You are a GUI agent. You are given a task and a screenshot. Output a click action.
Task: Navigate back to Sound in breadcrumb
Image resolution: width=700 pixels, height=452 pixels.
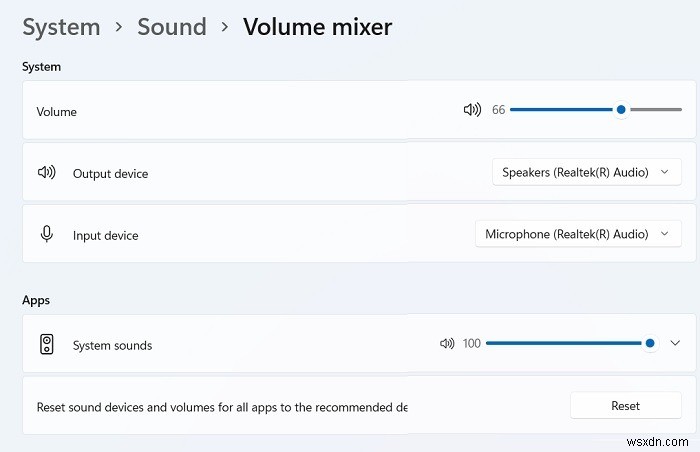tap(171, 27)
